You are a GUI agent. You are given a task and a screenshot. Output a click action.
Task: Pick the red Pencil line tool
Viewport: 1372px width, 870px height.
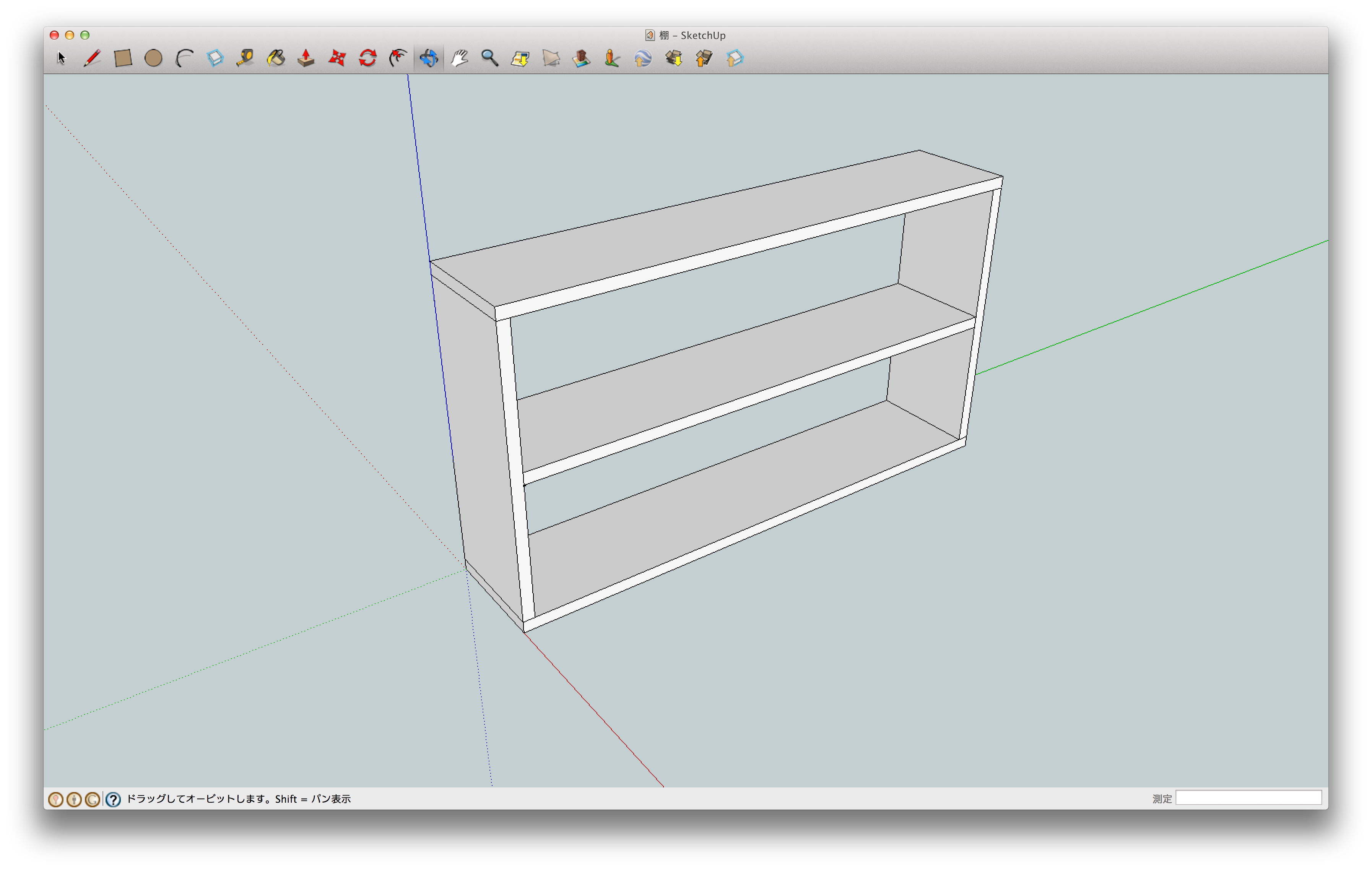coord(92,58)
